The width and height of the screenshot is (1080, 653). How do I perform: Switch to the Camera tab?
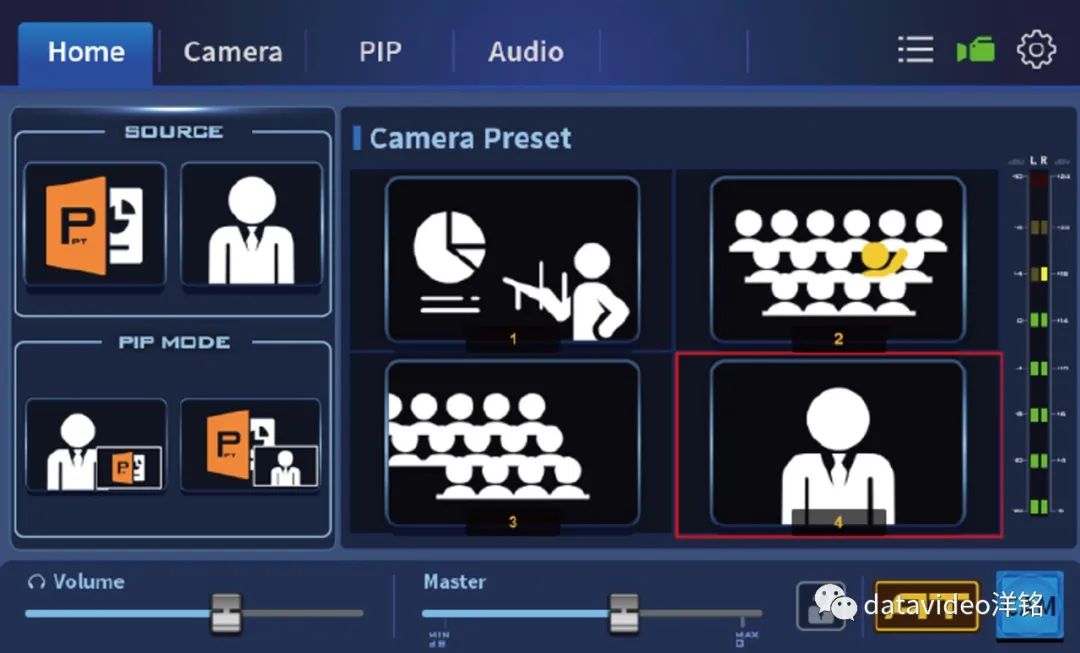(x=232, y=52)
